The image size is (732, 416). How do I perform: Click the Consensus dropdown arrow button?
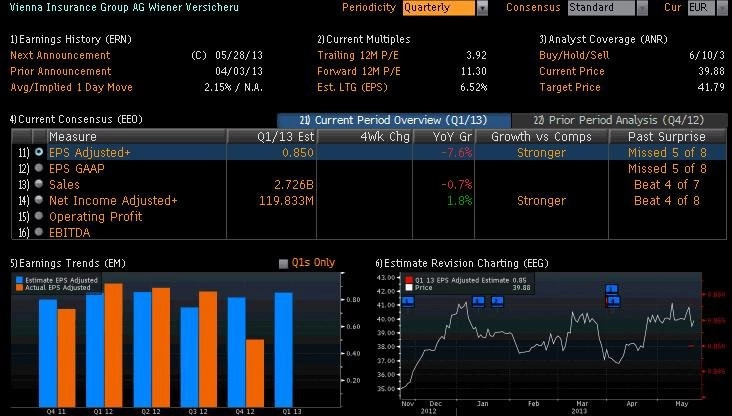click(x=642, y=8)
